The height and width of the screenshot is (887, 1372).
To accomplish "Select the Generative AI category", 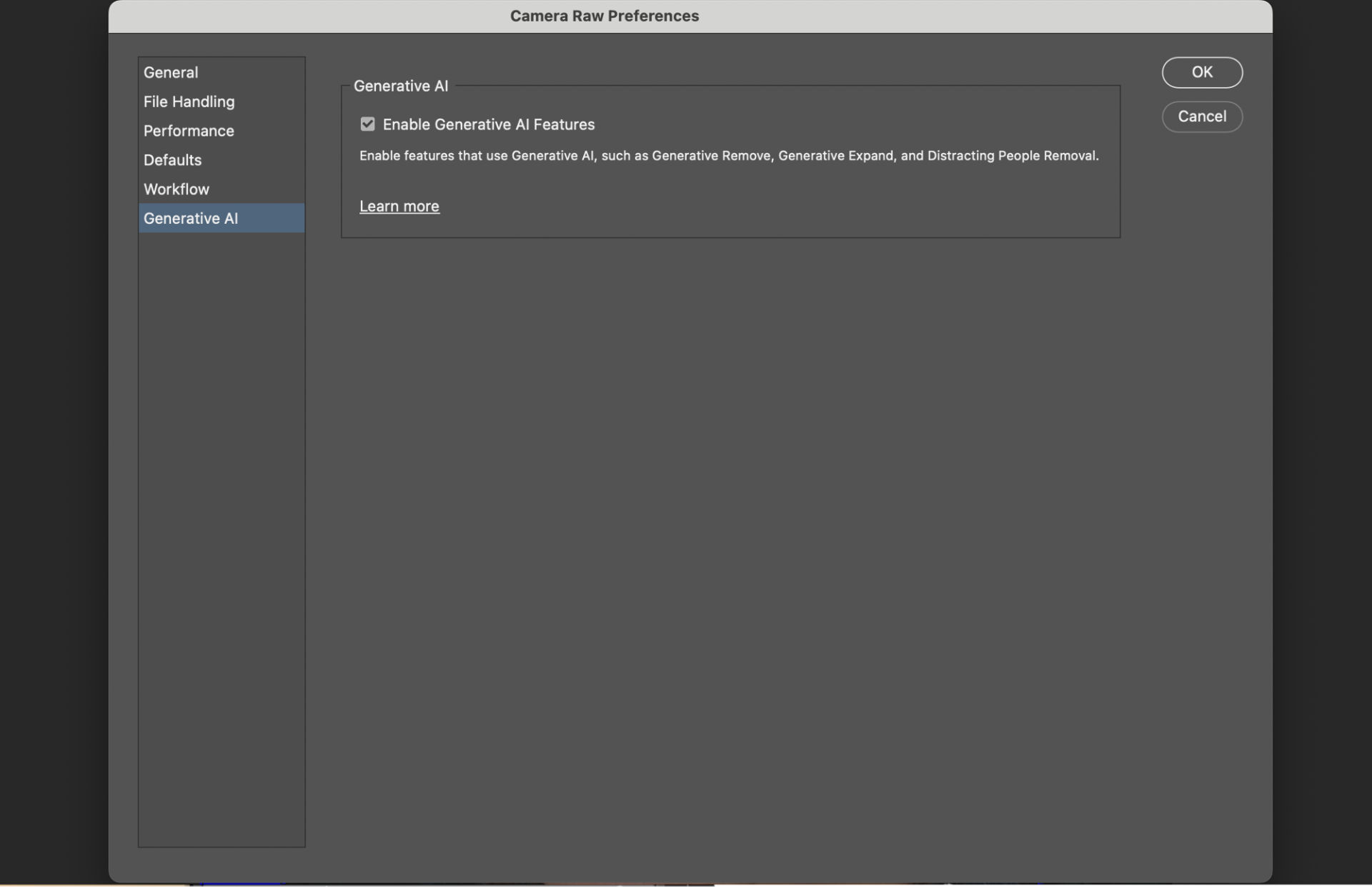I will pyautogui.click(x=221, y=218).
